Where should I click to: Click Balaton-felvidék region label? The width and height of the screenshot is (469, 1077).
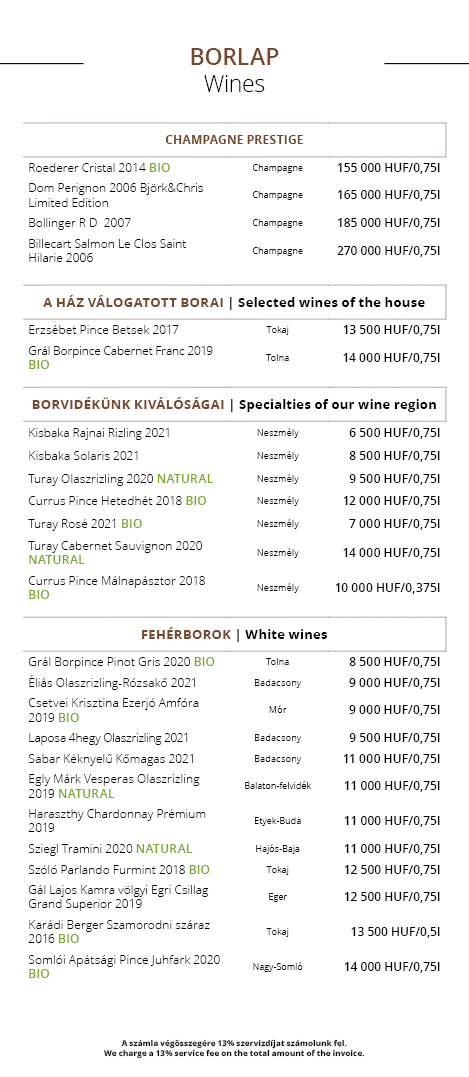pos(277,786)
